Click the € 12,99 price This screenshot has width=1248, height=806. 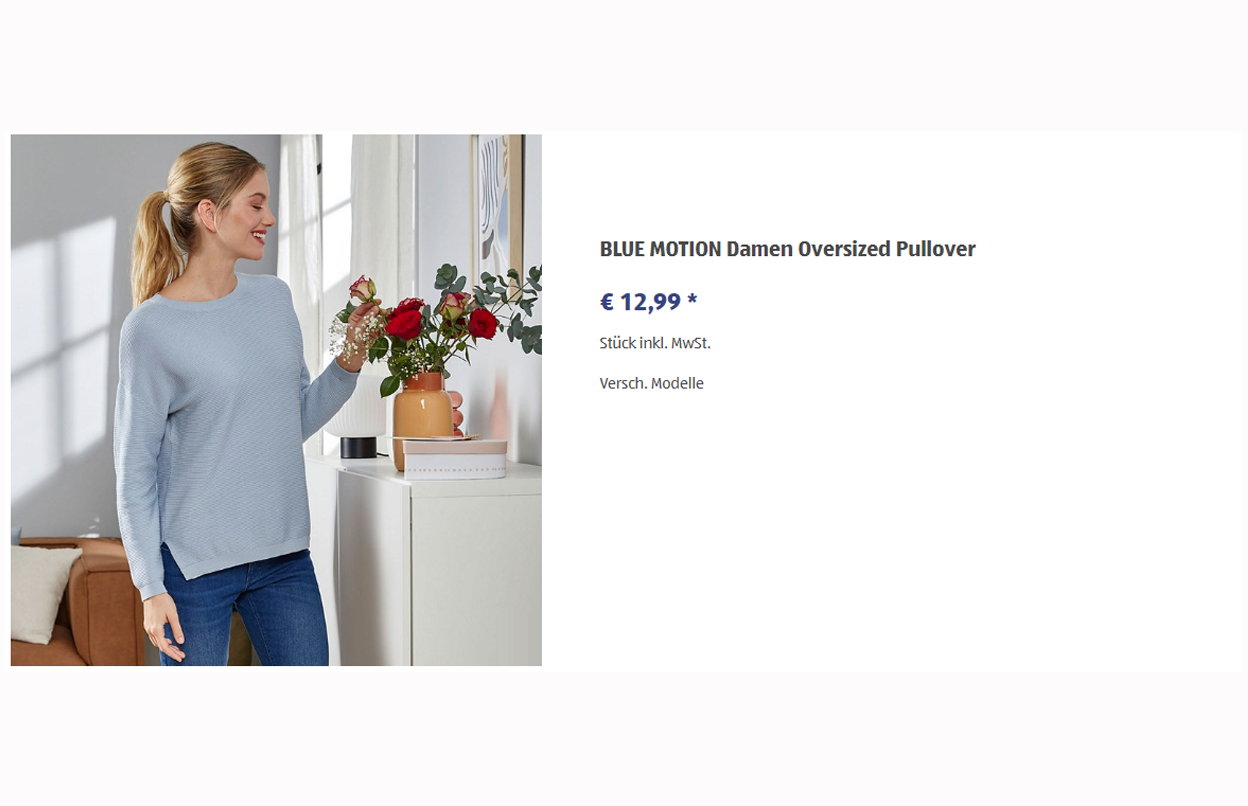[x=640, y=302]
